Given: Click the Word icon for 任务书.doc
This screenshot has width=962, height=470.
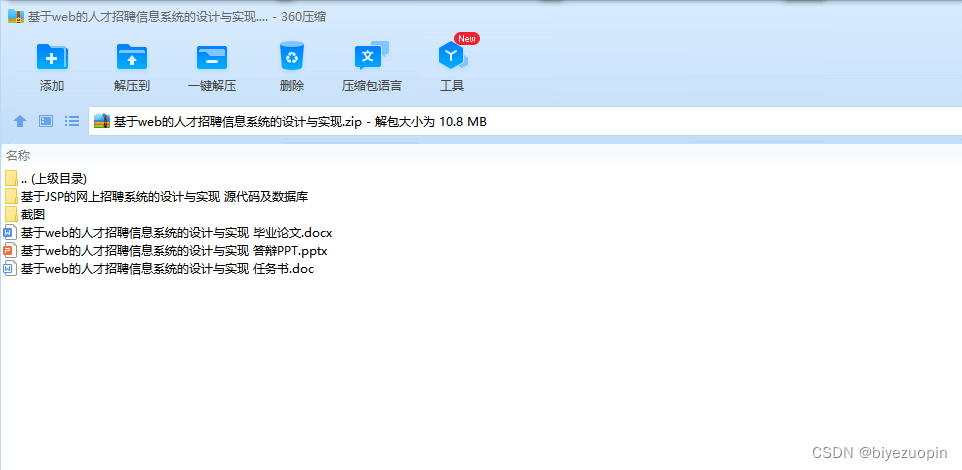Looking at the screenshot, I should point(10,268).
